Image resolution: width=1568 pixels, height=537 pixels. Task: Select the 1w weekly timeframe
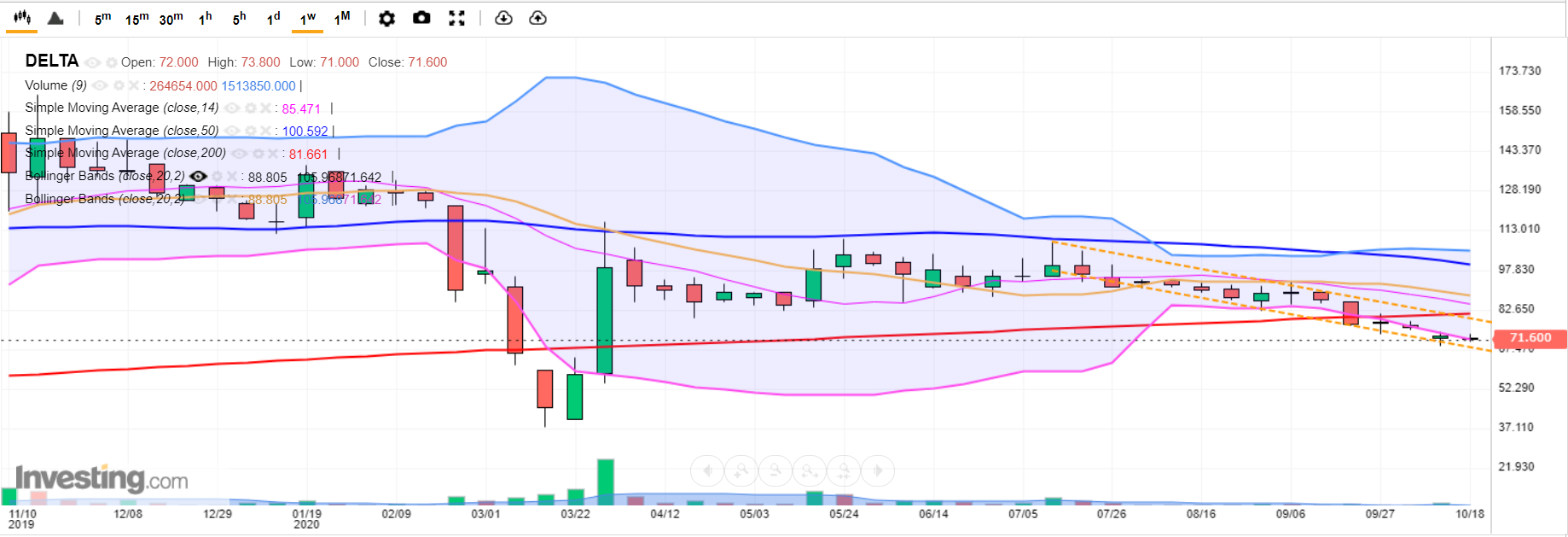click(307, 18)
